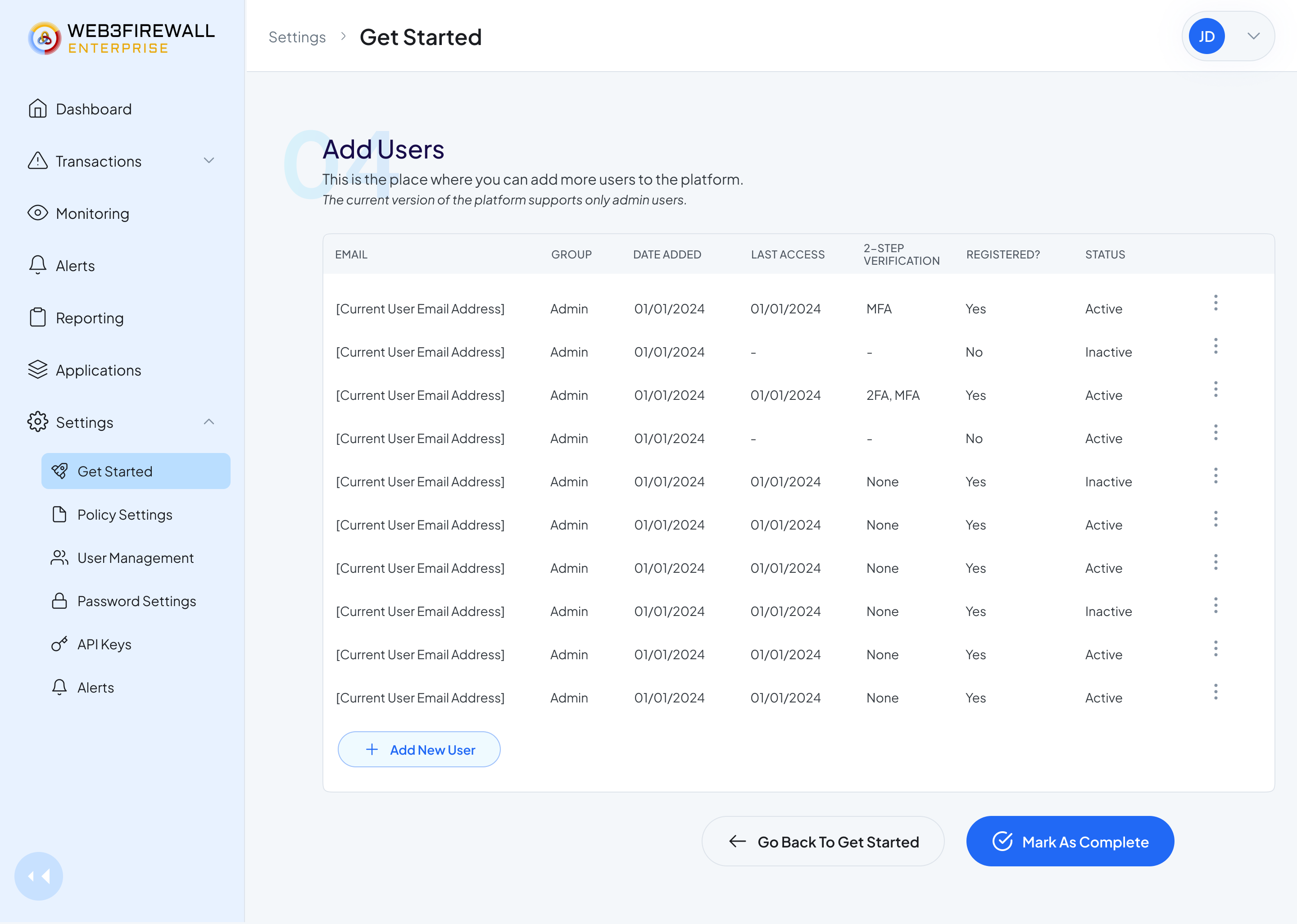Screen dimensions: 1297x924
Task: Collapse the sidebar with rewind button
Action: click(39, 876)
